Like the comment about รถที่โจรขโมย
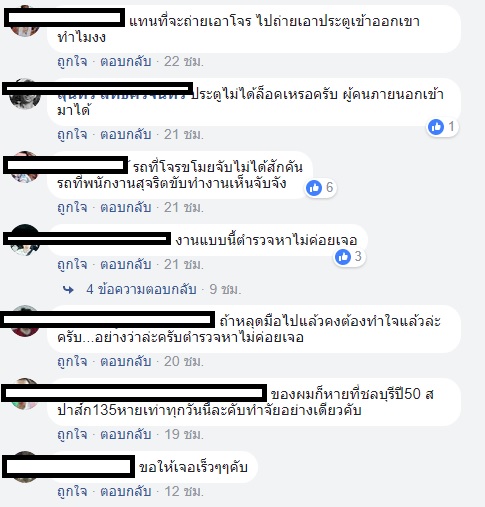This screenshot has height=507, width=485. pyautogui.click(x=72, y=208)
